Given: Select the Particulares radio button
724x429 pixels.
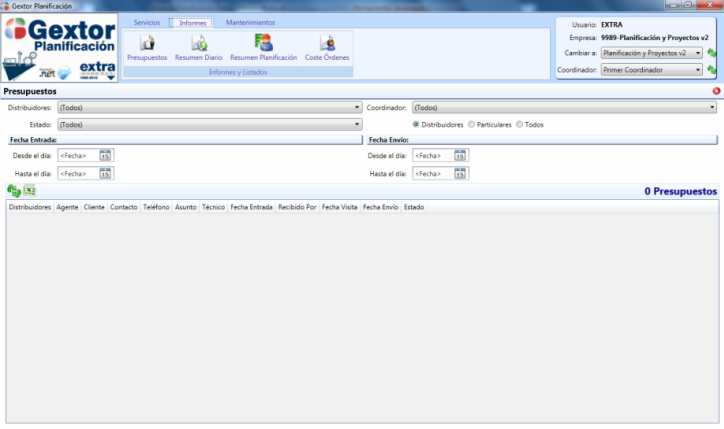Looking at the screenshot, I should 471,125.
